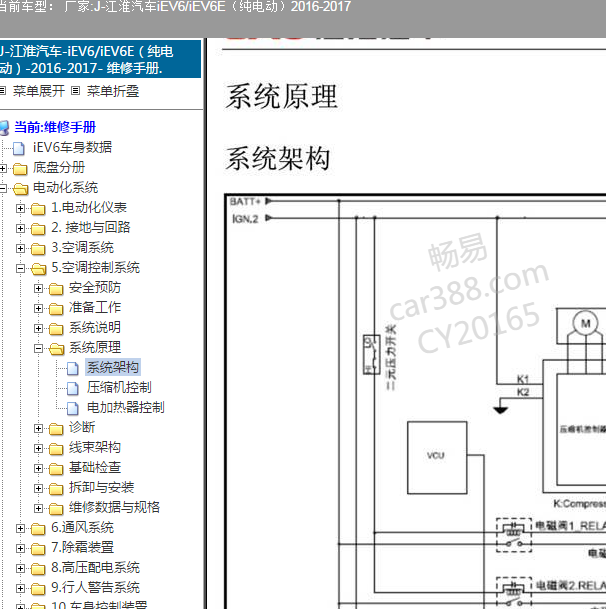Click the folder icon for 底盘分册
The image size is (606, 609).
pos(20,169)
